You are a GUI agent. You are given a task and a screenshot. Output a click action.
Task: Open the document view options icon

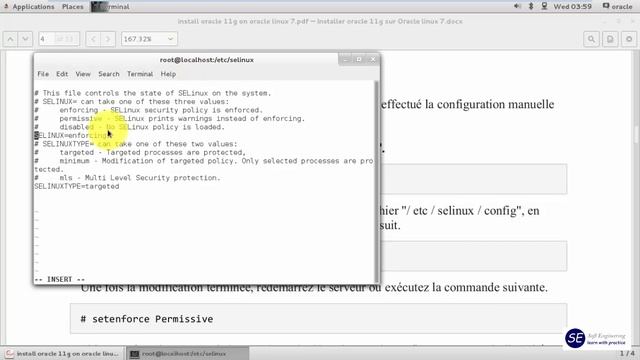coord(610,39)
